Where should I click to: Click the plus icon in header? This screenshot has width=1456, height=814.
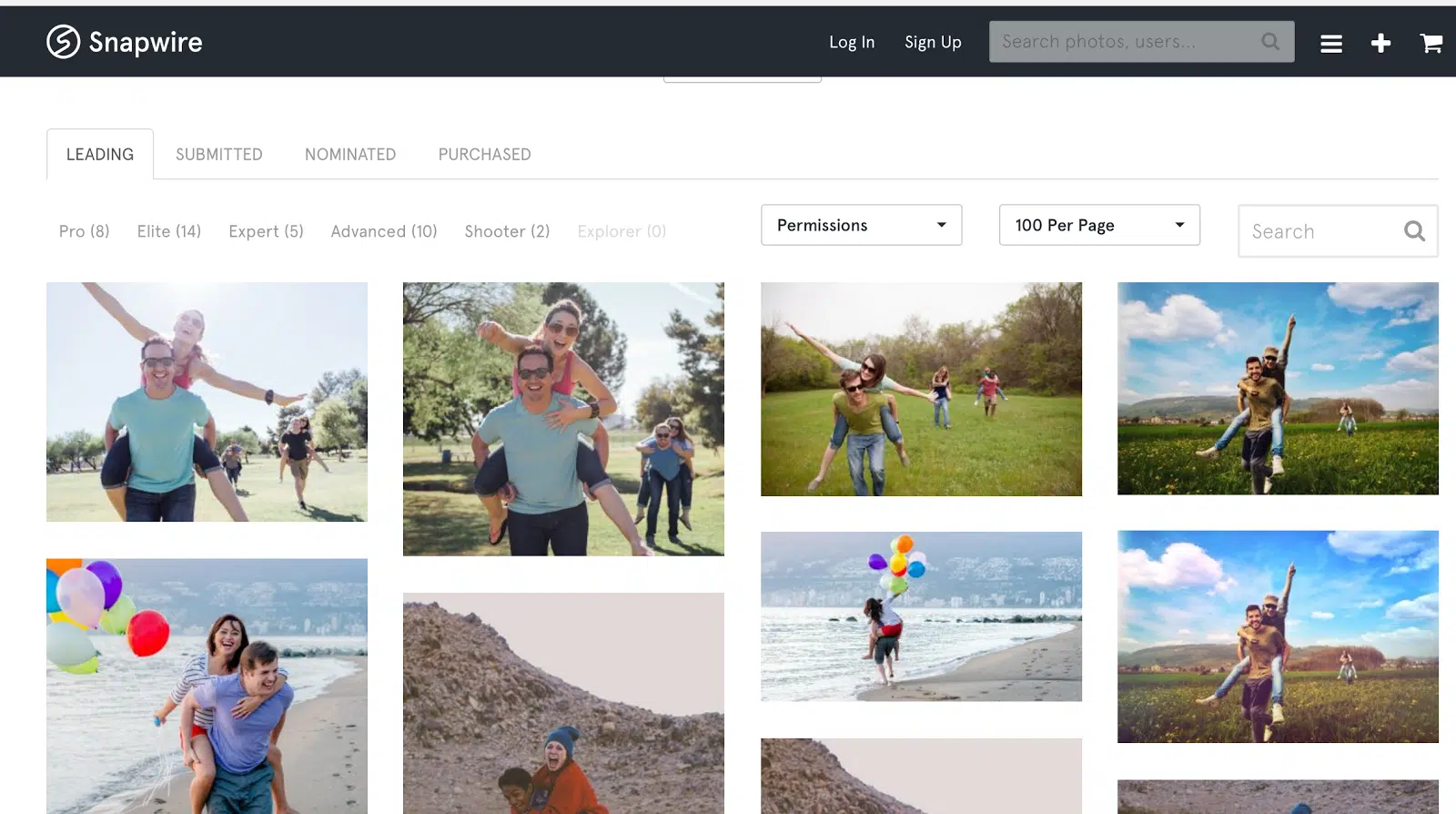(1380, 43)
